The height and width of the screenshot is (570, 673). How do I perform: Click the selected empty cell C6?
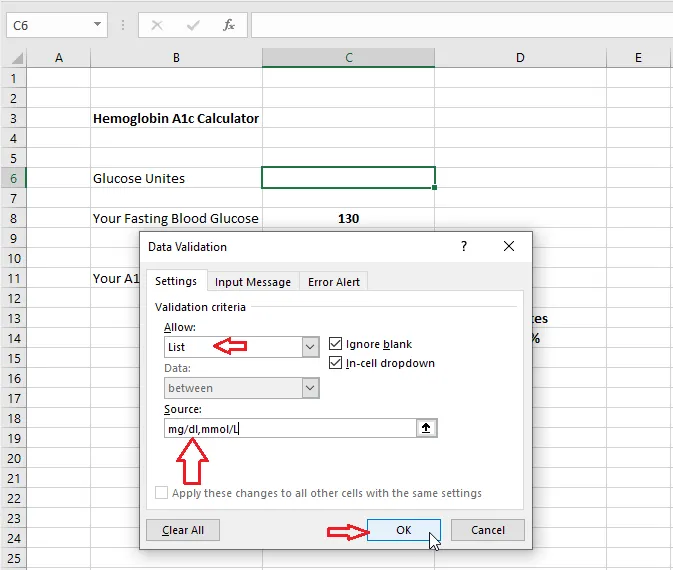tap(349, 178)
